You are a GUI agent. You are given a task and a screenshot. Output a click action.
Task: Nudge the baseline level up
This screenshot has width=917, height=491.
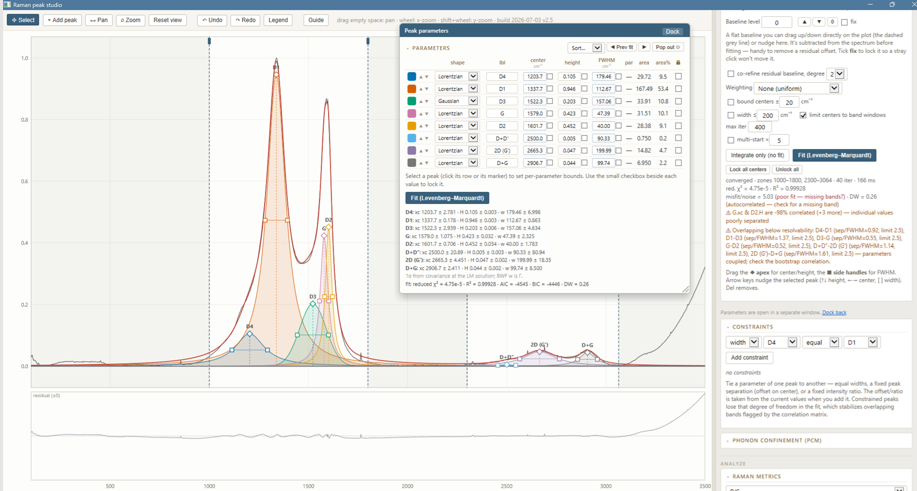click(804, 22)
